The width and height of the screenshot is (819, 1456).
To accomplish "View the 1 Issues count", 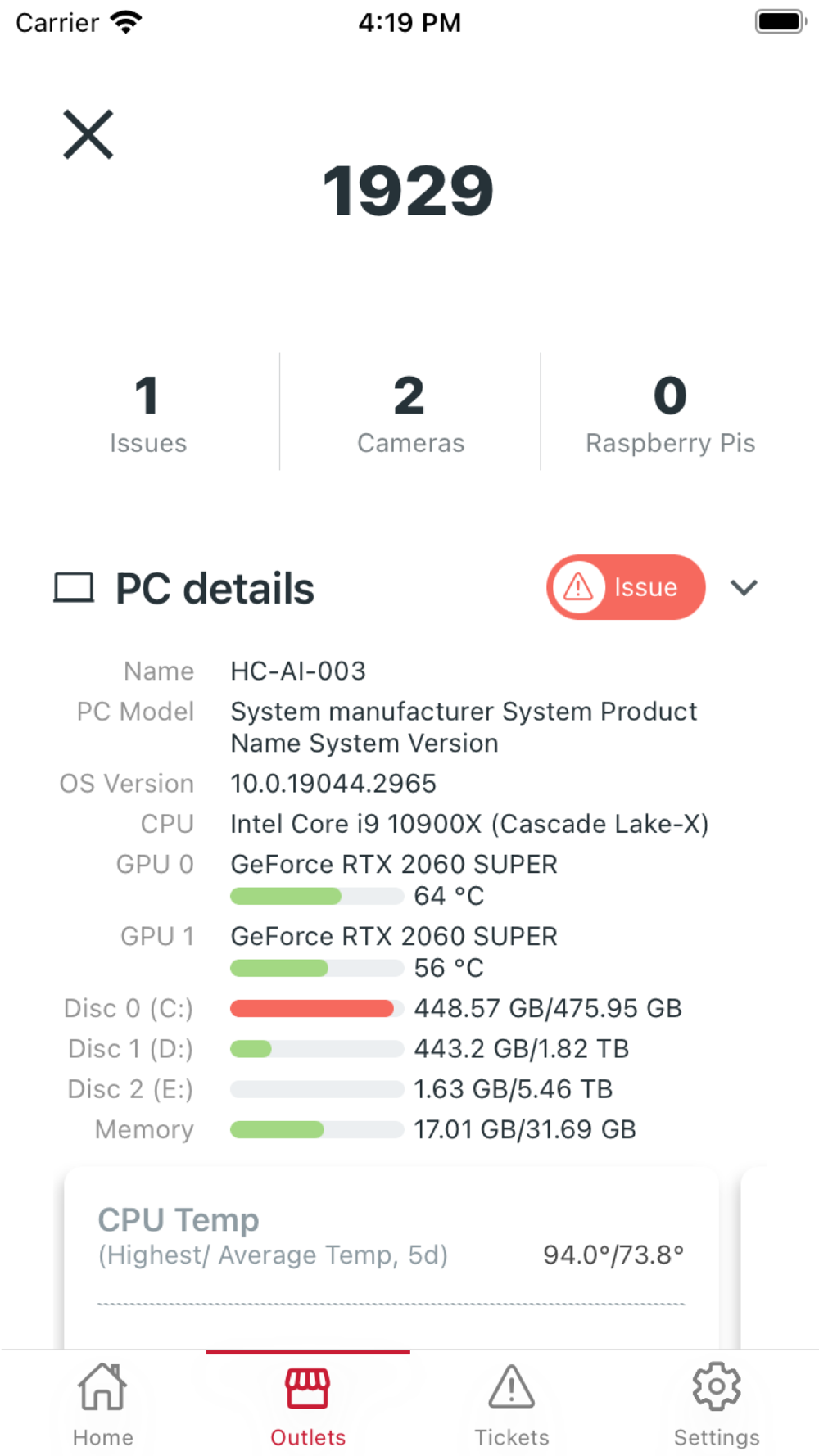I will (148, 413).
